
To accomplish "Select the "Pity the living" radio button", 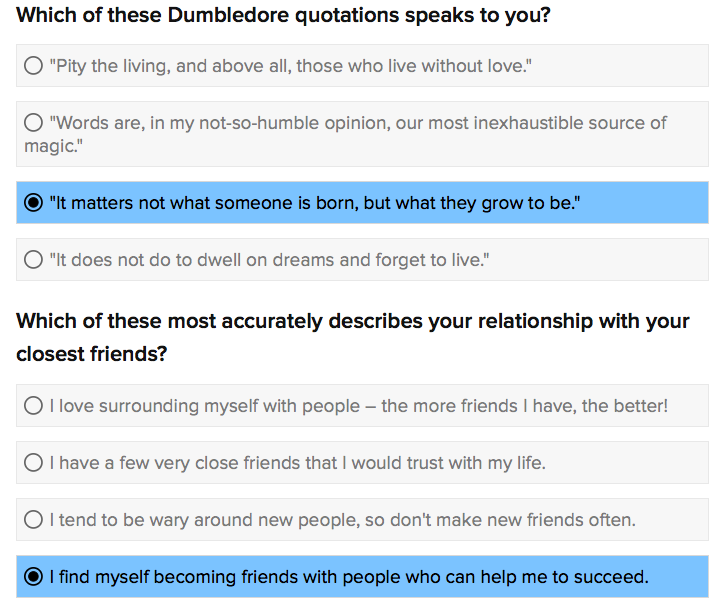I will pyautogui.click(x=33, y=66).
